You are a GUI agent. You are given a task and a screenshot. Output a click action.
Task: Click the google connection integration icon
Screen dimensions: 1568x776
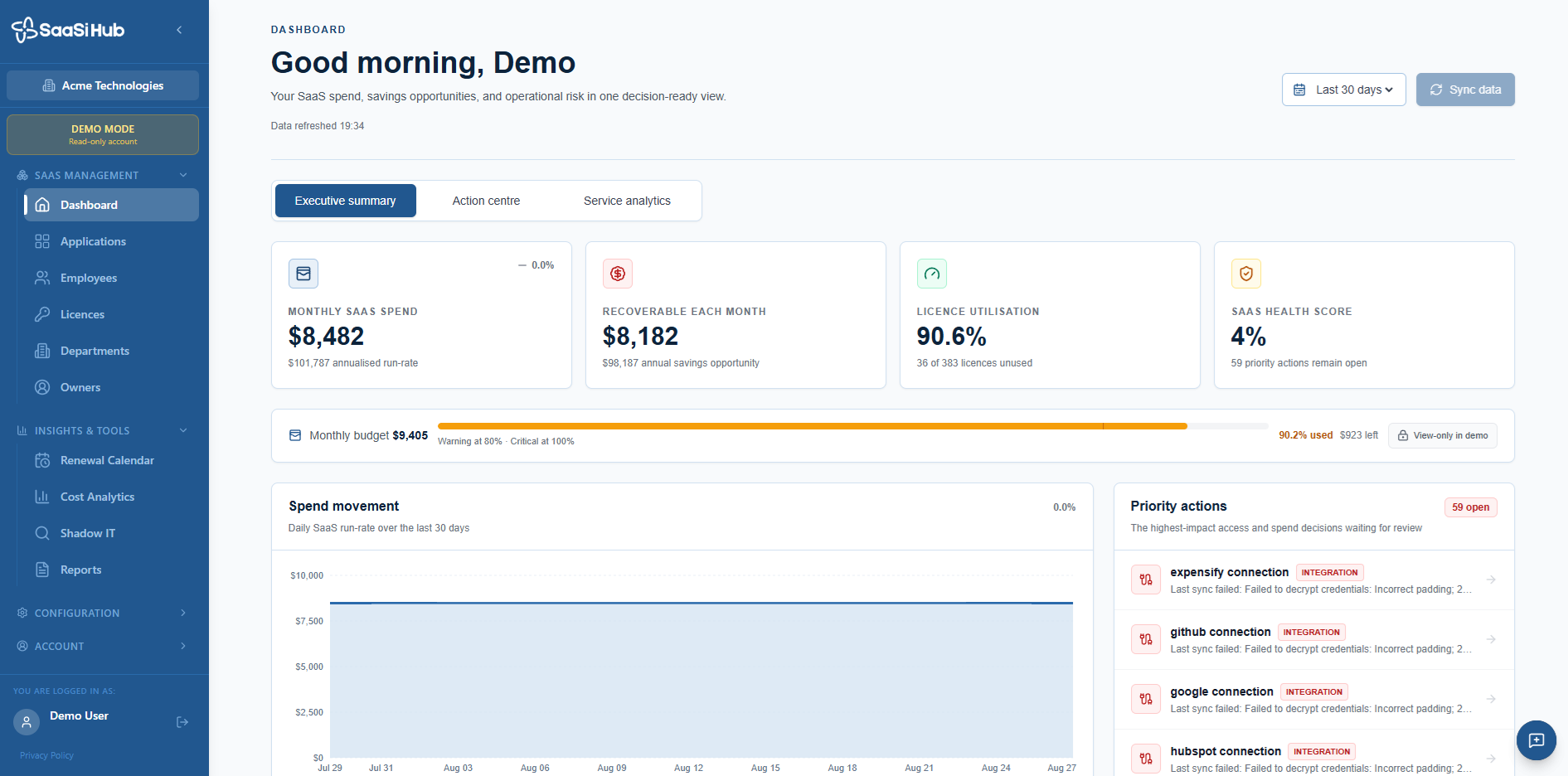pos(1146,699)
